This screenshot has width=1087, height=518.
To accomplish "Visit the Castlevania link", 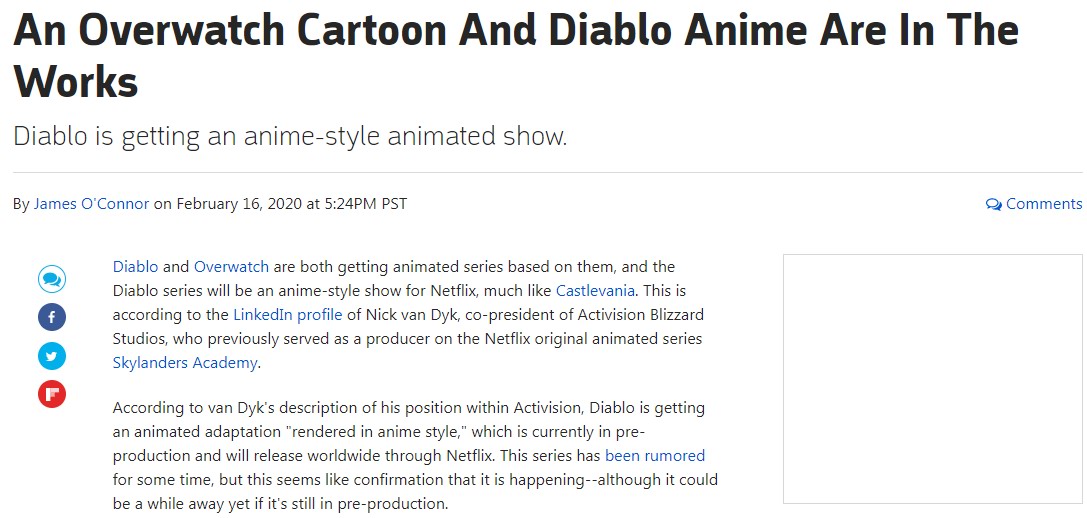I will (x=598, y=291).
